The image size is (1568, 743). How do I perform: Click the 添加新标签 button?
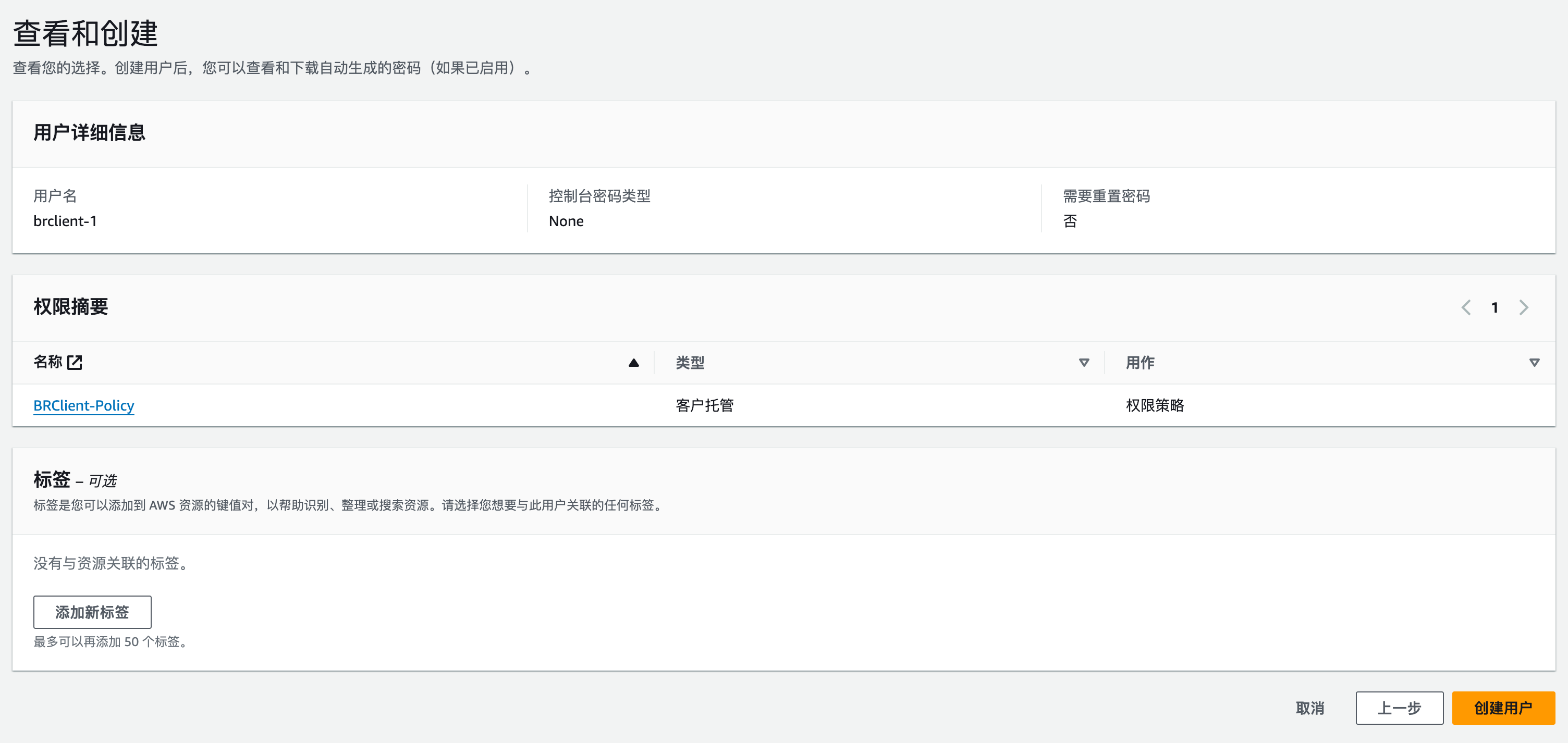(92, 612)
